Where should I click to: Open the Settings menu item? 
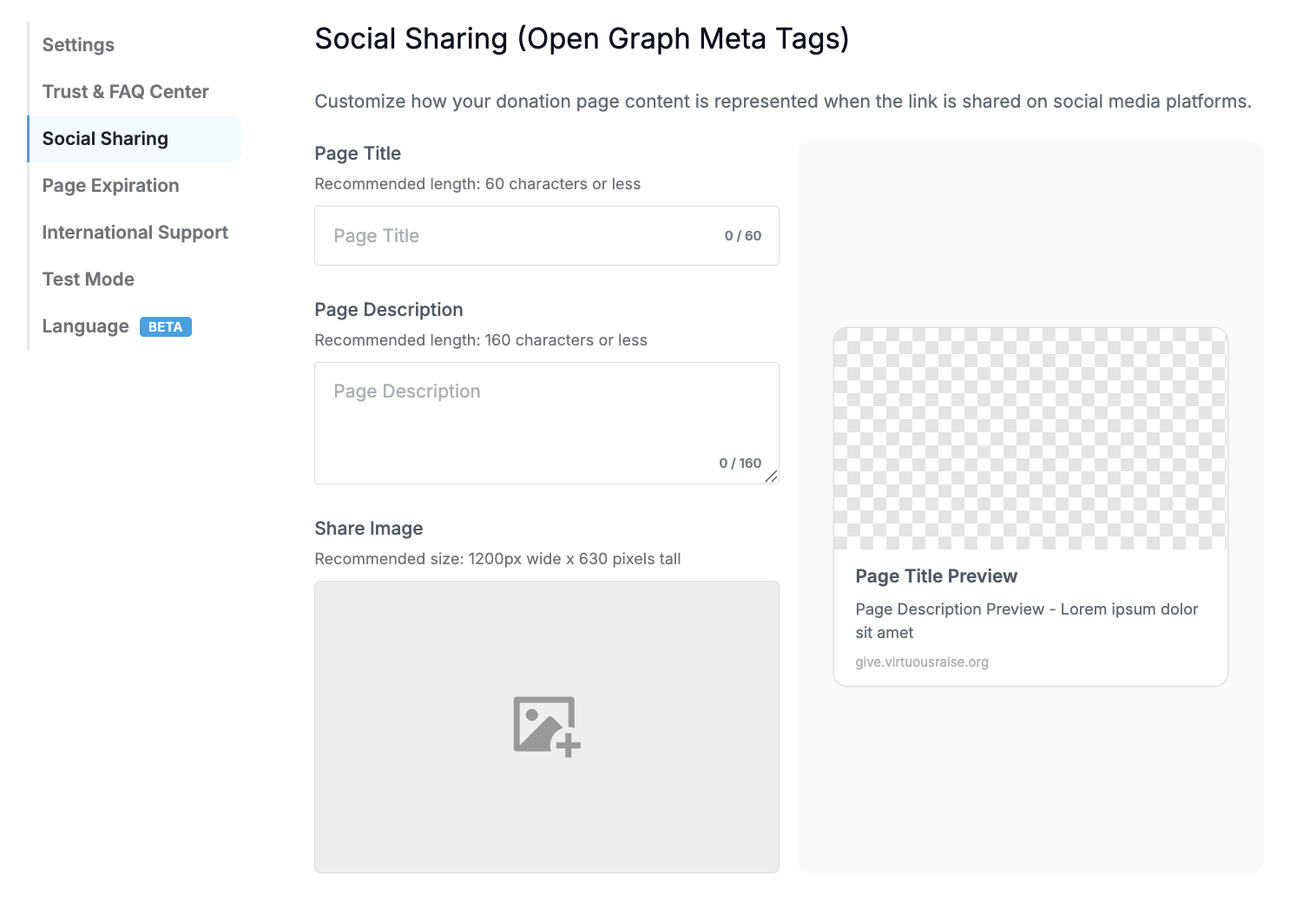coord(78,45)
